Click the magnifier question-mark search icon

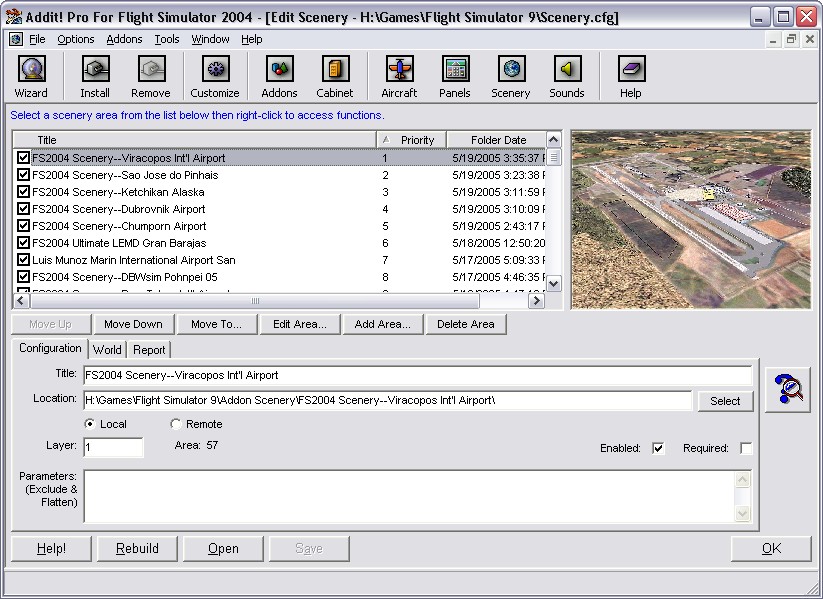[788, 389]
